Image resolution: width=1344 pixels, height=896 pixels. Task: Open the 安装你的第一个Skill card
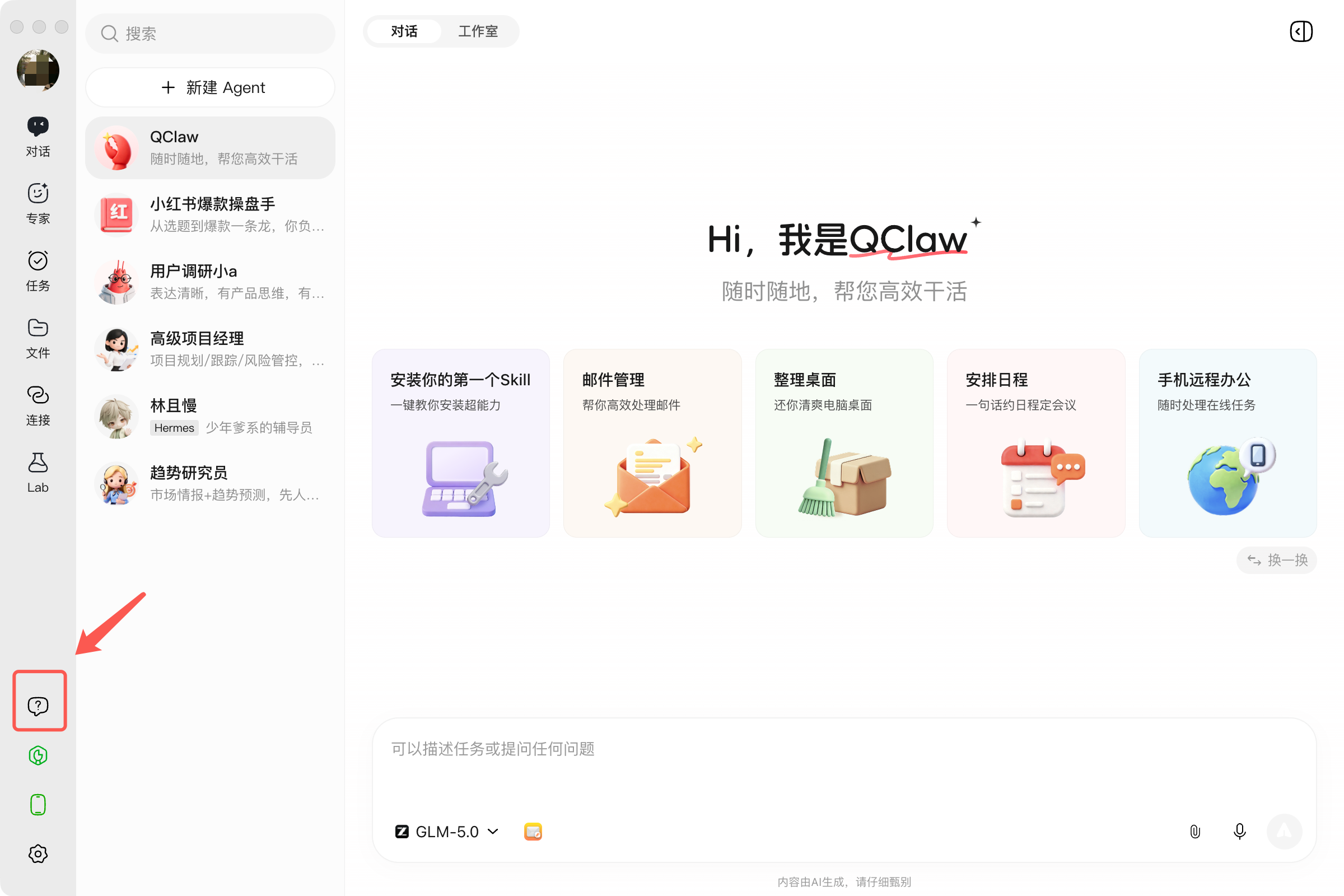tap(460, 443)
